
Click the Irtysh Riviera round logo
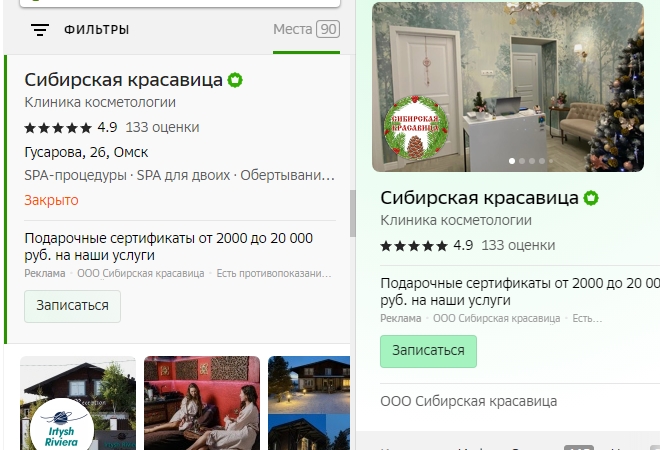click(x=62, y=426)
